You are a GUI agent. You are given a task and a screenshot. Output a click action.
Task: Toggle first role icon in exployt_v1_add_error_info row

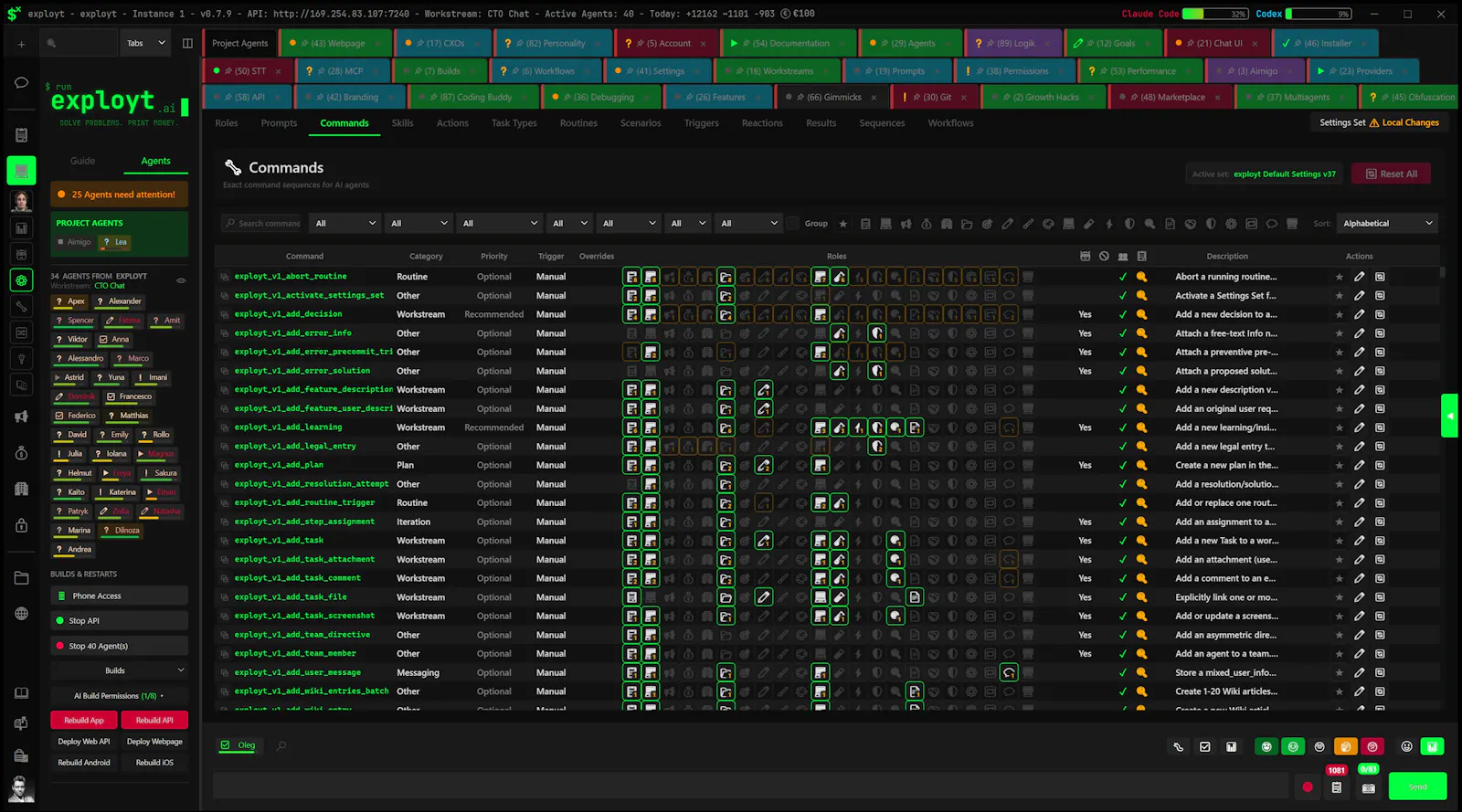point(630,333)
